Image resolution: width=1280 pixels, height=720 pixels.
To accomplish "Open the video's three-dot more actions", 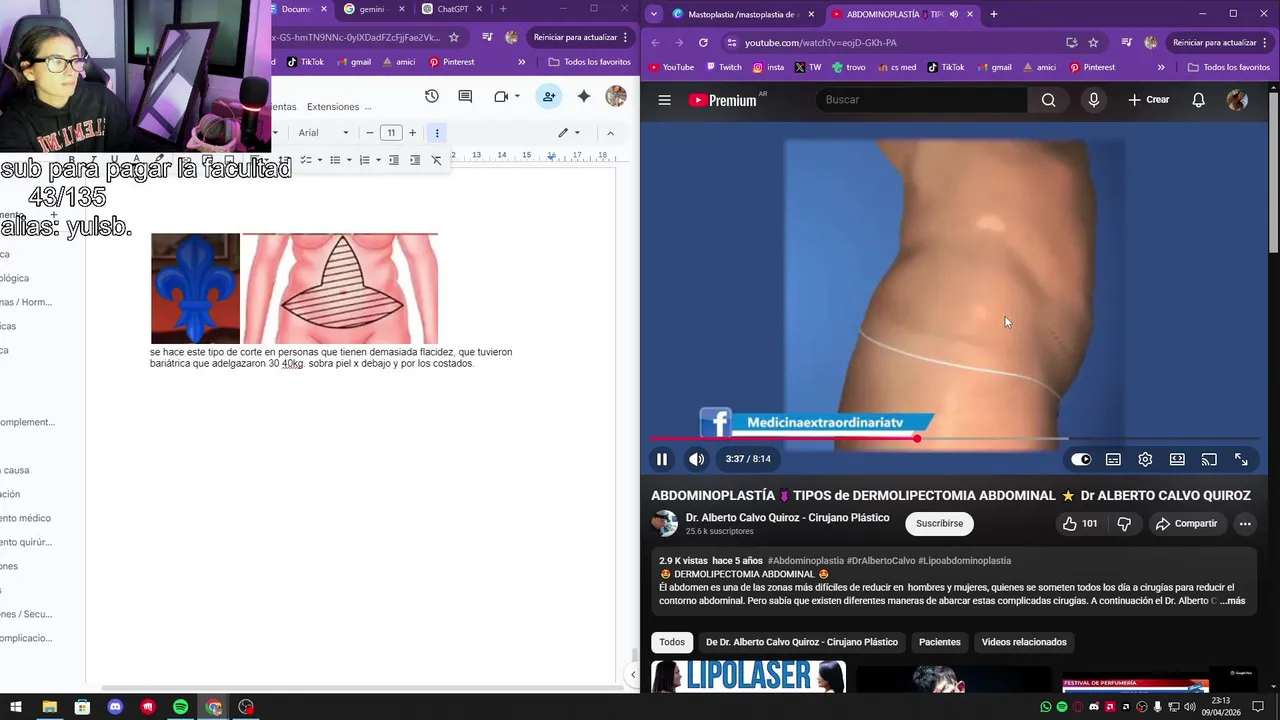I will (x=1245, y=523).
